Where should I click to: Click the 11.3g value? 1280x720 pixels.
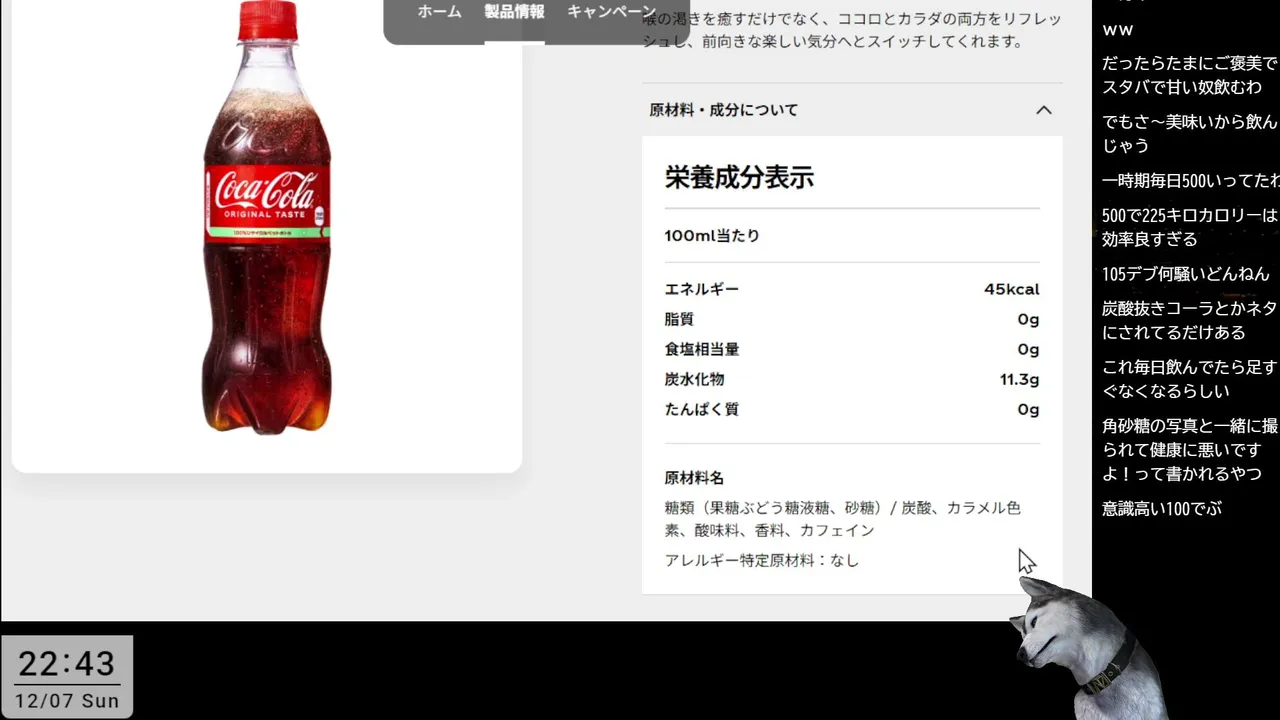tap(1019, 379)
